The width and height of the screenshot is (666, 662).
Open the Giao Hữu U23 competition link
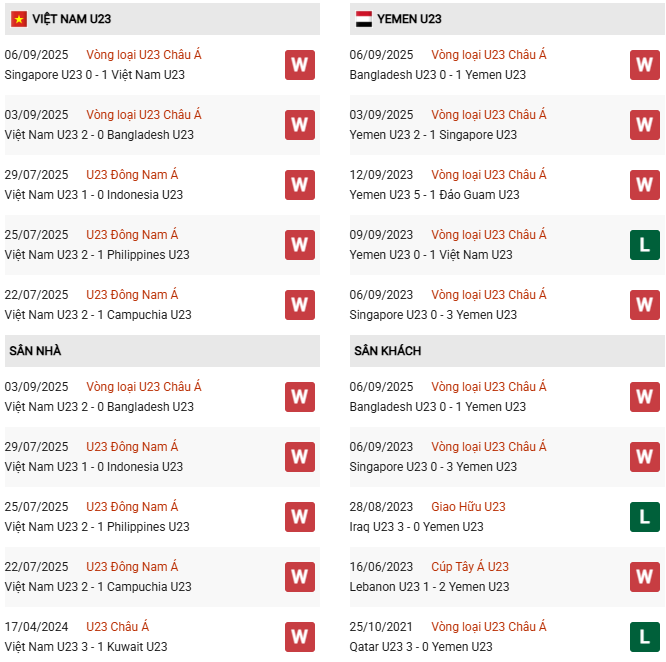pos(468,507)
